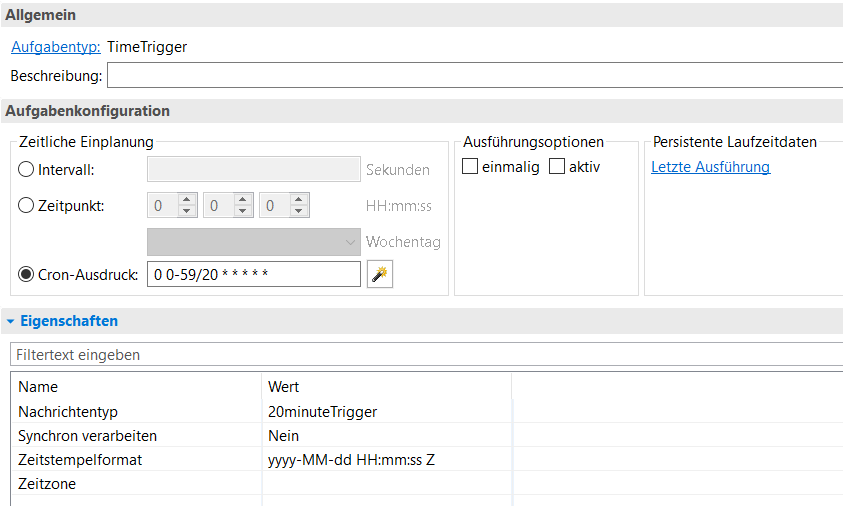
Task: Click the Beschreibung text field
Action: point(475,75)
